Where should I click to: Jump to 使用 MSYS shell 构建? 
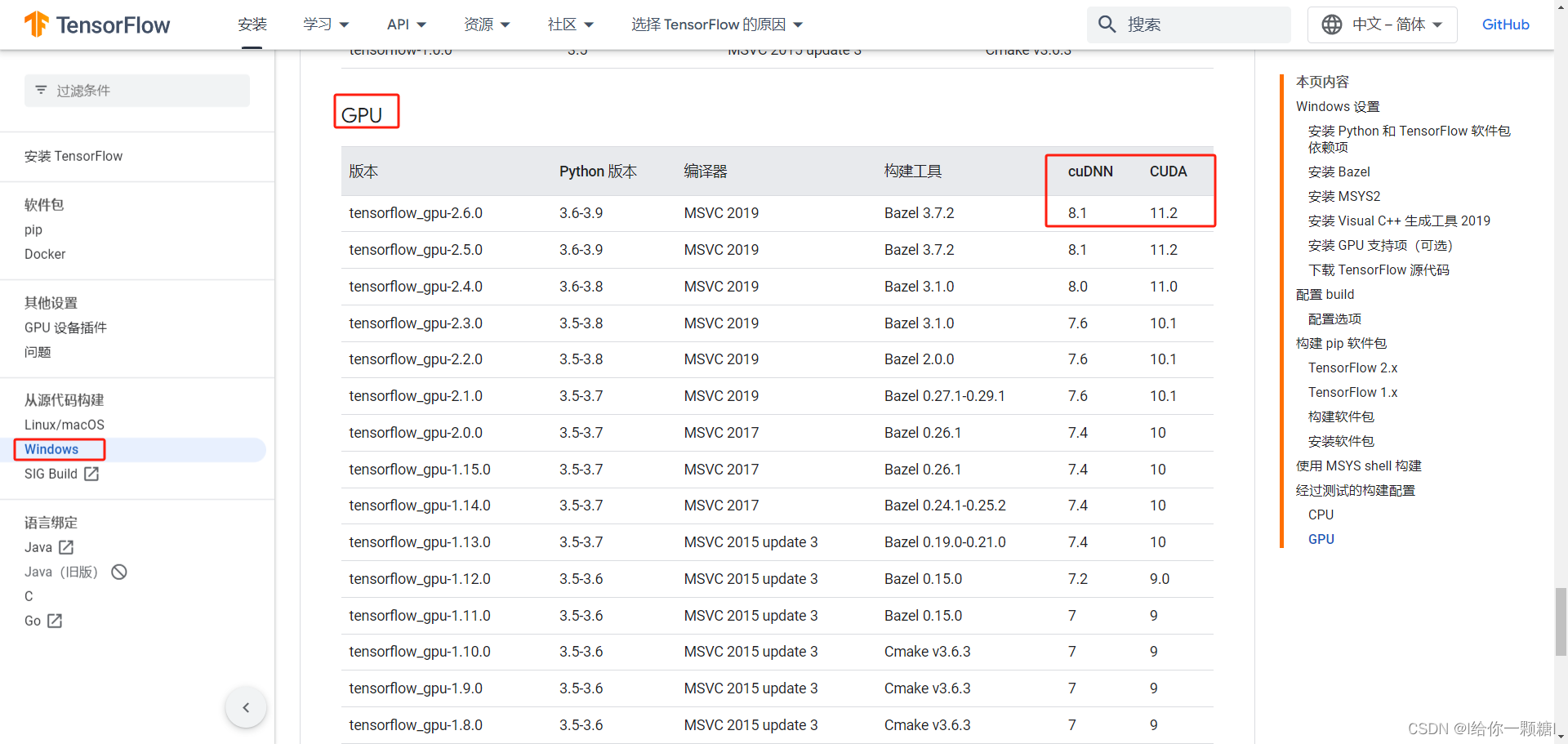pyautogui.click(x=1359, y=466)
